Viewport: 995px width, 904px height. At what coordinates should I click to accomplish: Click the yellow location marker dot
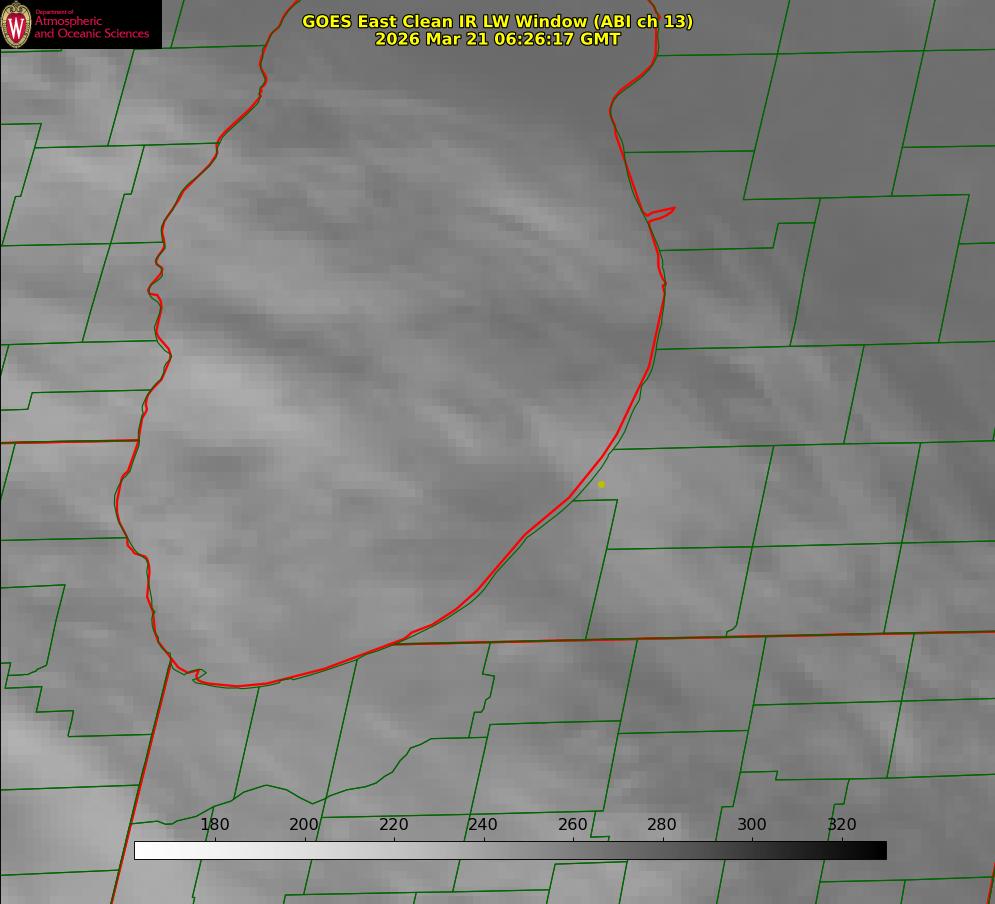(x=601, y=484)
